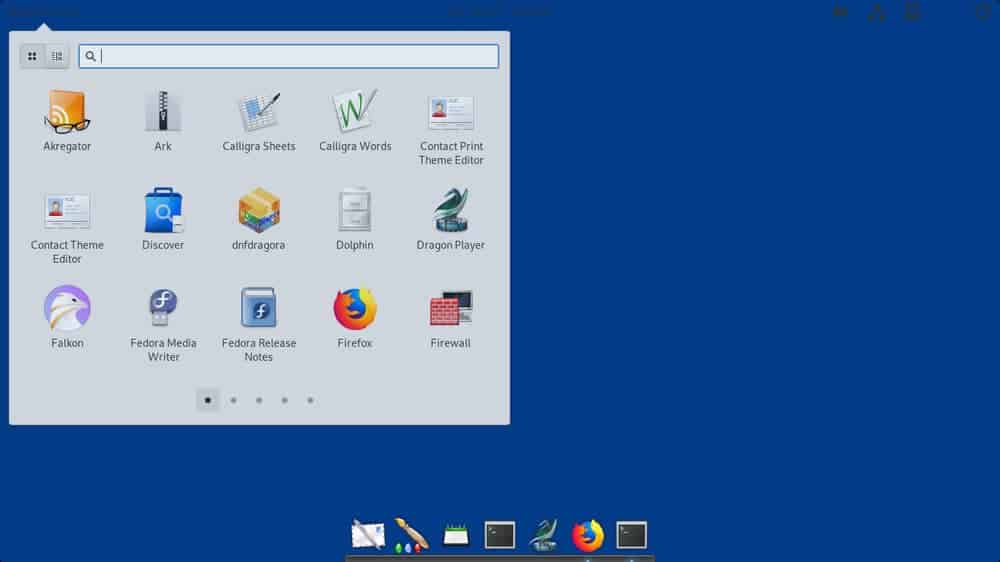Click the "Discover" label
This screenshot has height=562, width=1000.
coord(163,245)
